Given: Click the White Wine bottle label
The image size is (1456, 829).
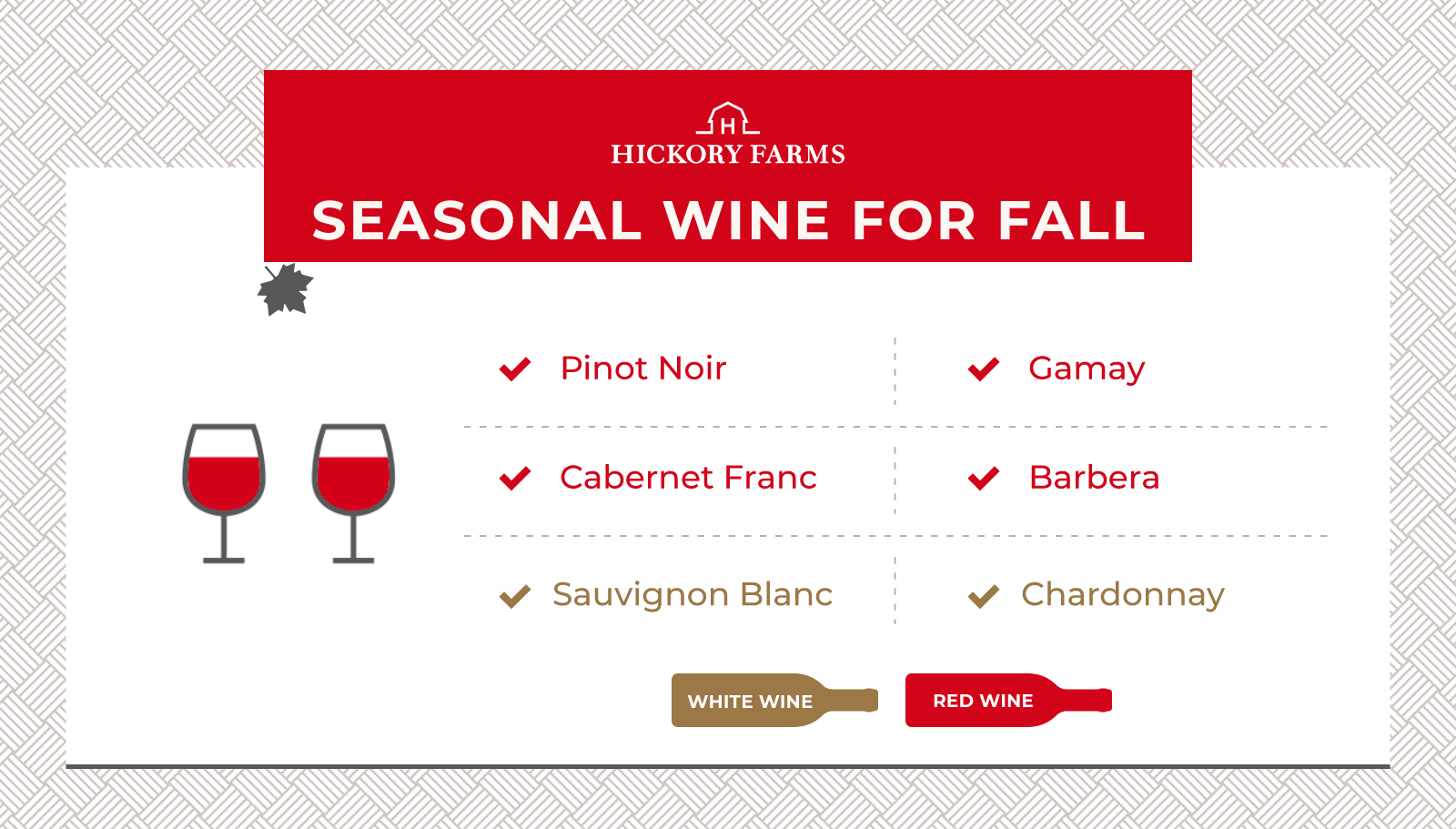Looking at the screenshot, I should coord(750,701).
